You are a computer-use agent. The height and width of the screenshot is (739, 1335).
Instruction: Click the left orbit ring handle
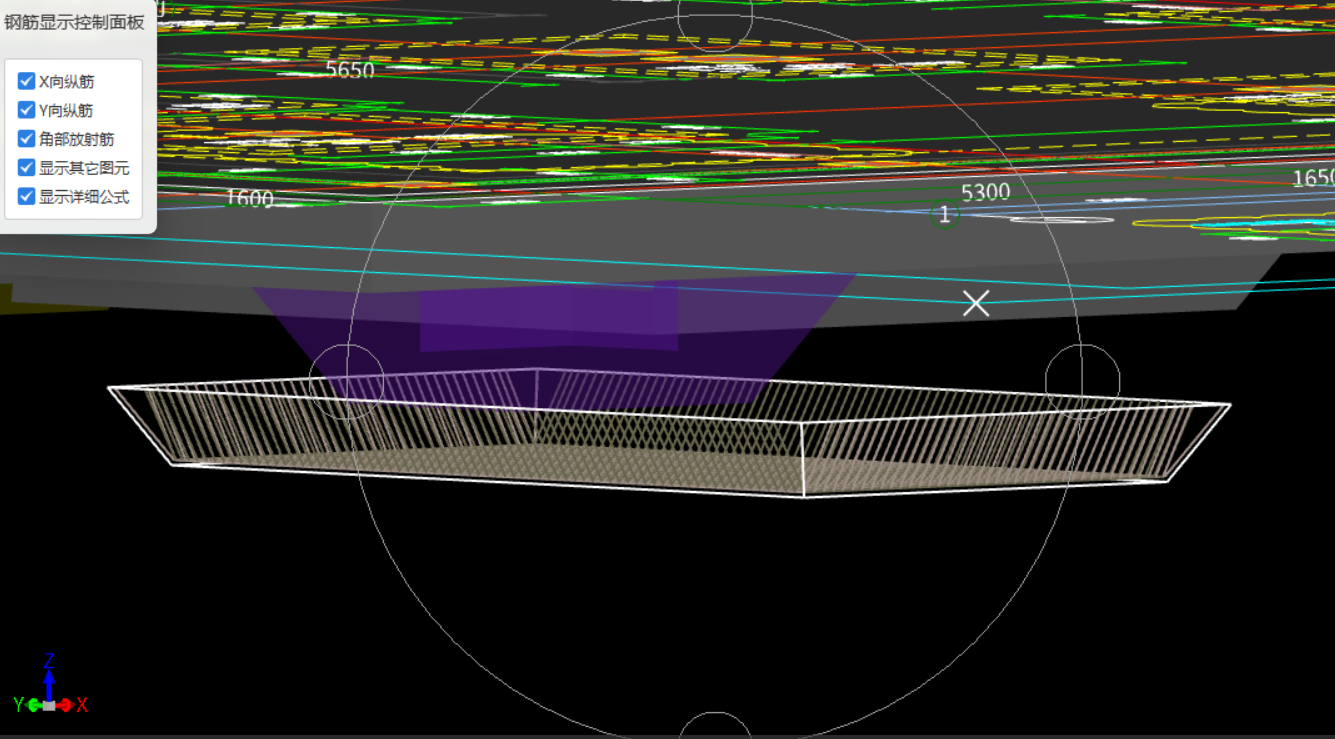pos(346,381)
